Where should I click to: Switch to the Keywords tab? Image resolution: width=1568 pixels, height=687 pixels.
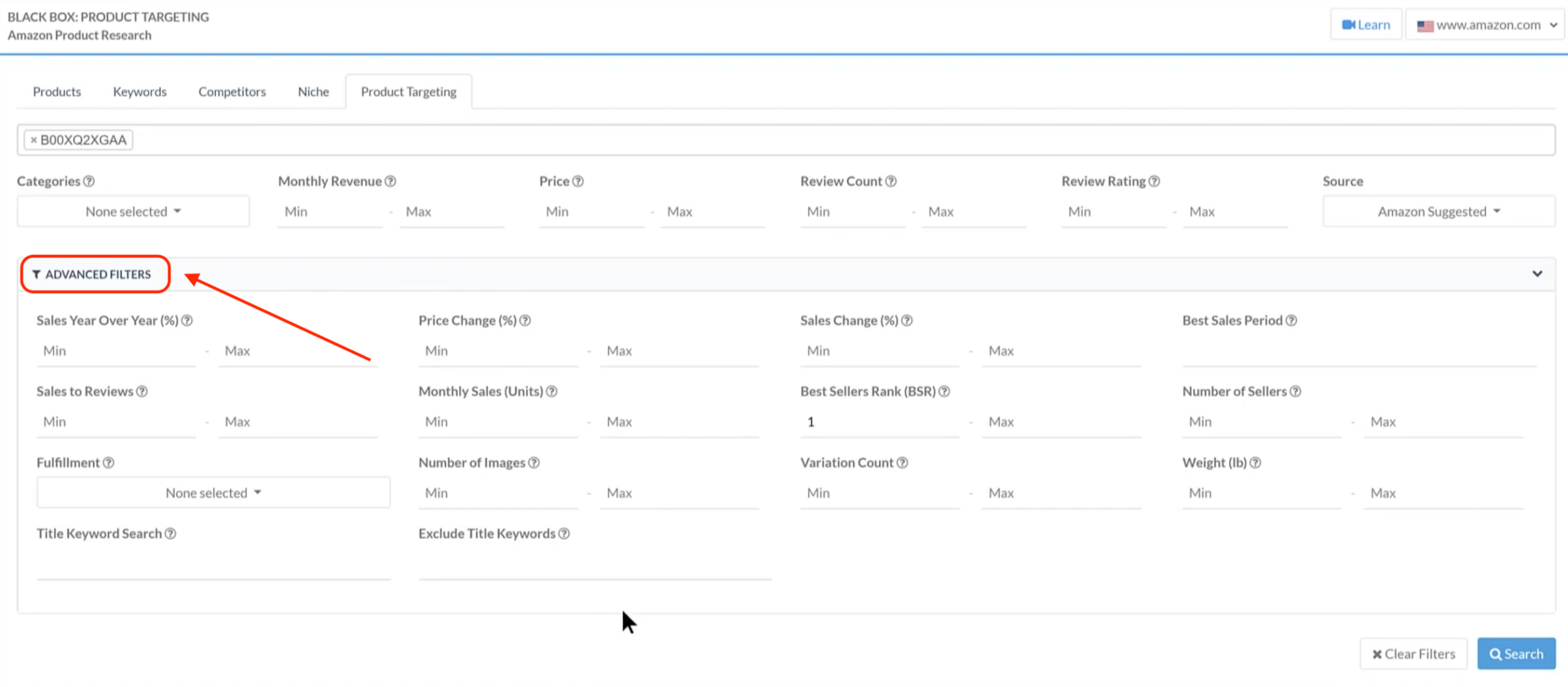coord(140,92)
